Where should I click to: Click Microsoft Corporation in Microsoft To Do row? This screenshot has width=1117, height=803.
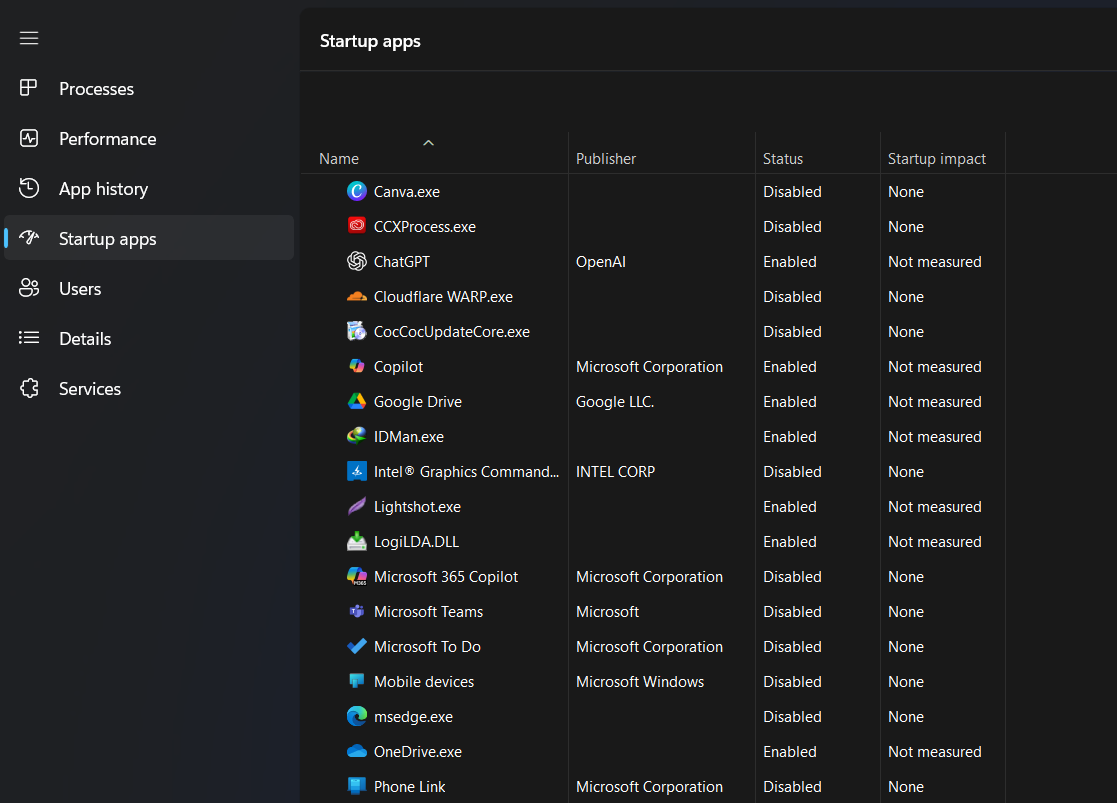pyautogui.click(x=649, y=646)
